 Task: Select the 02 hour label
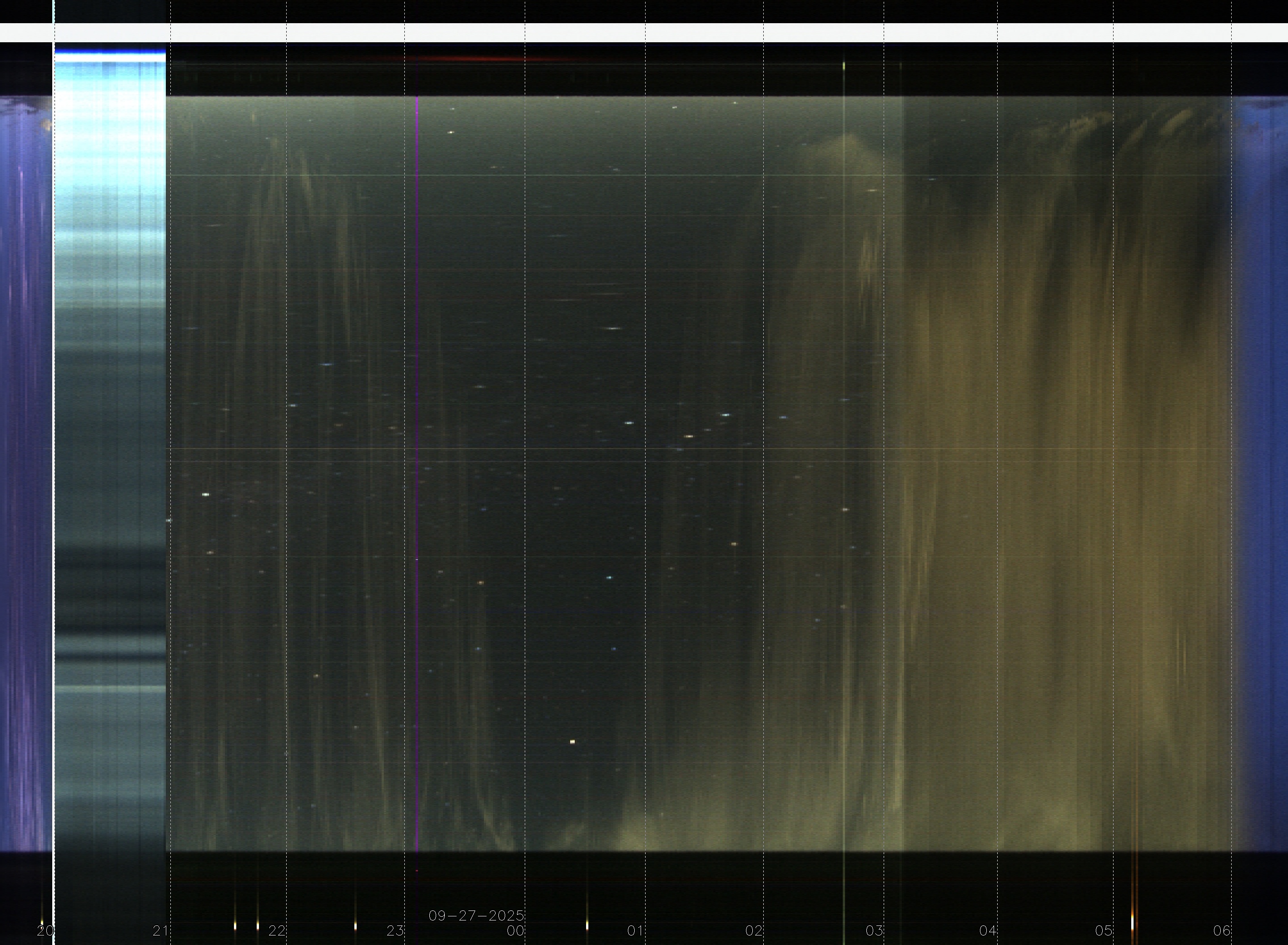point(754,931)
